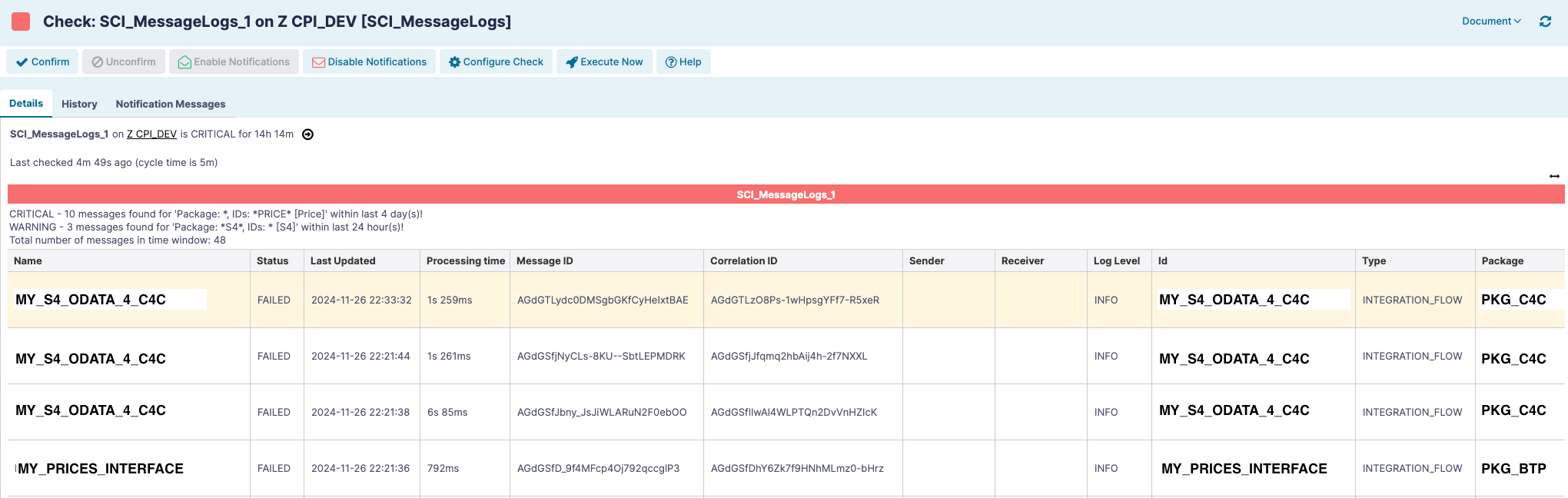1568x498 pixels.
Task: Click the red status square icon
Action: click(x=22, y=22)
